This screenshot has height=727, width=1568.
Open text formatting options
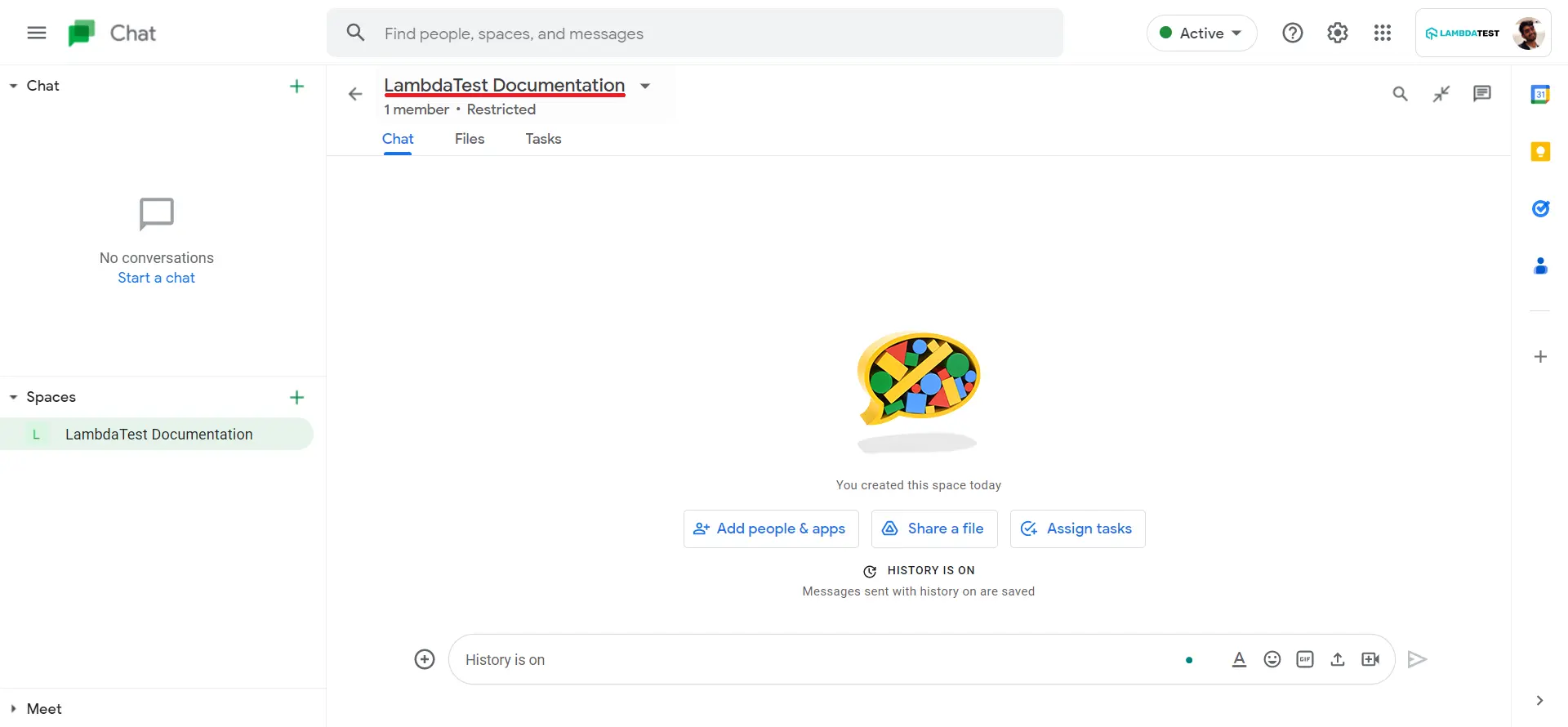[1239, 659]
